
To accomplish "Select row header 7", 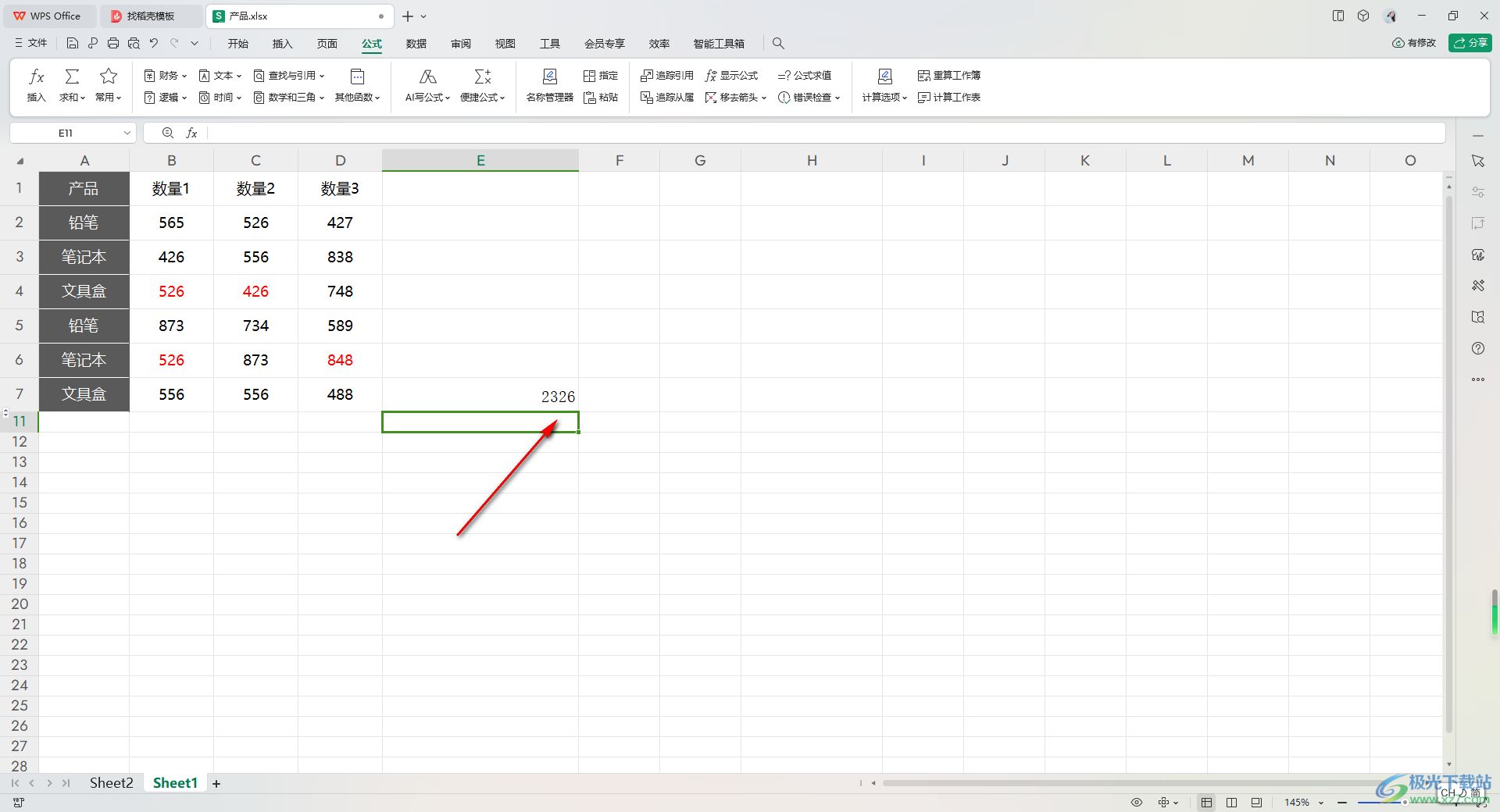I will 20,394.
